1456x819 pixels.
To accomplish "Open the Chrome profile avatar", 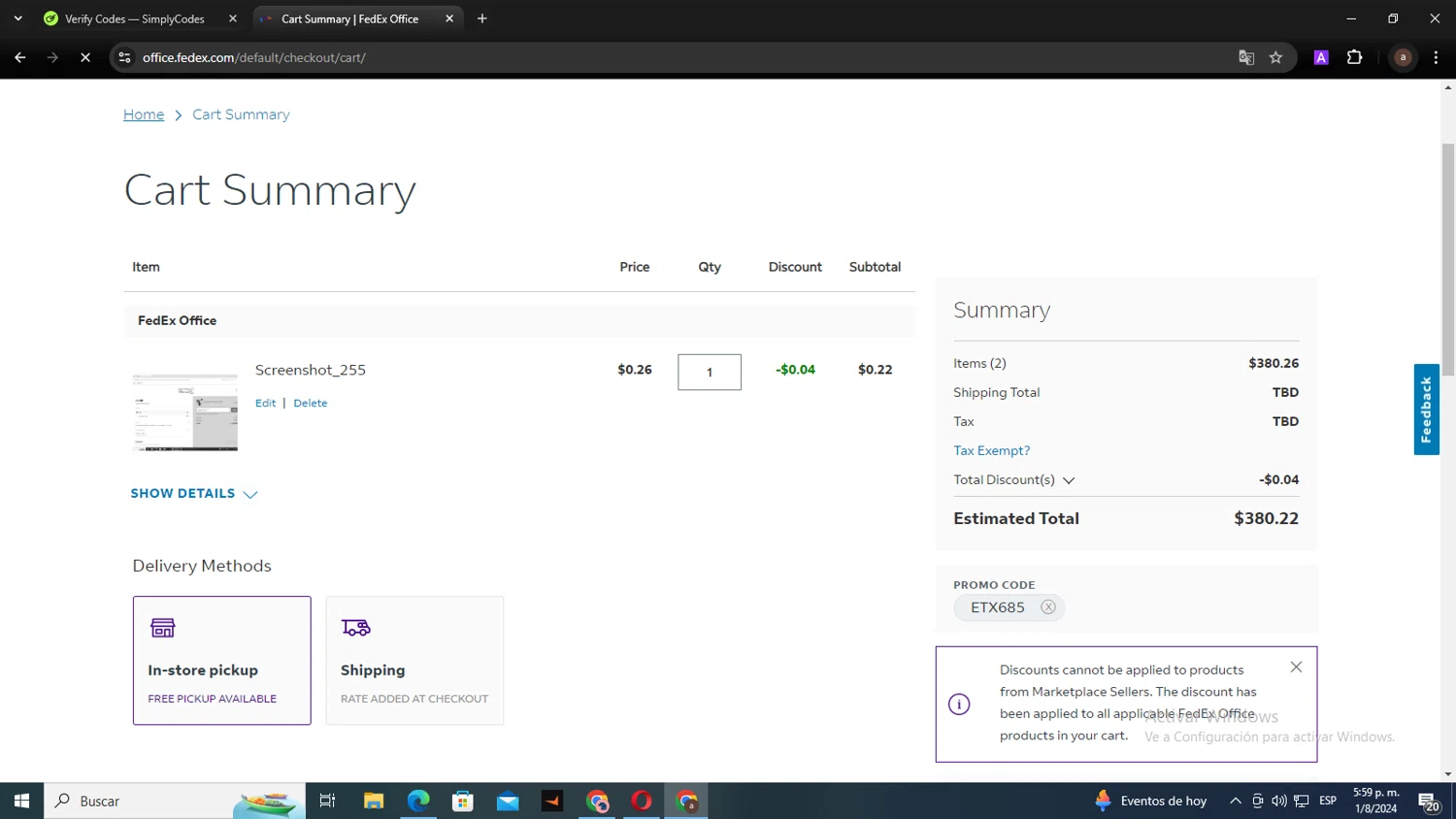I will [1403, 57].
